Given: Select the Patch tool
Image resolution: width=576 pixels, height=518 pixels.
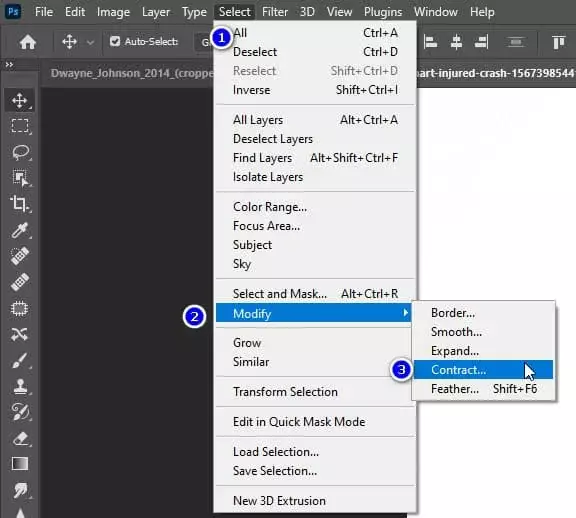Looking at the screenshot, I should [x=19, y=309].
